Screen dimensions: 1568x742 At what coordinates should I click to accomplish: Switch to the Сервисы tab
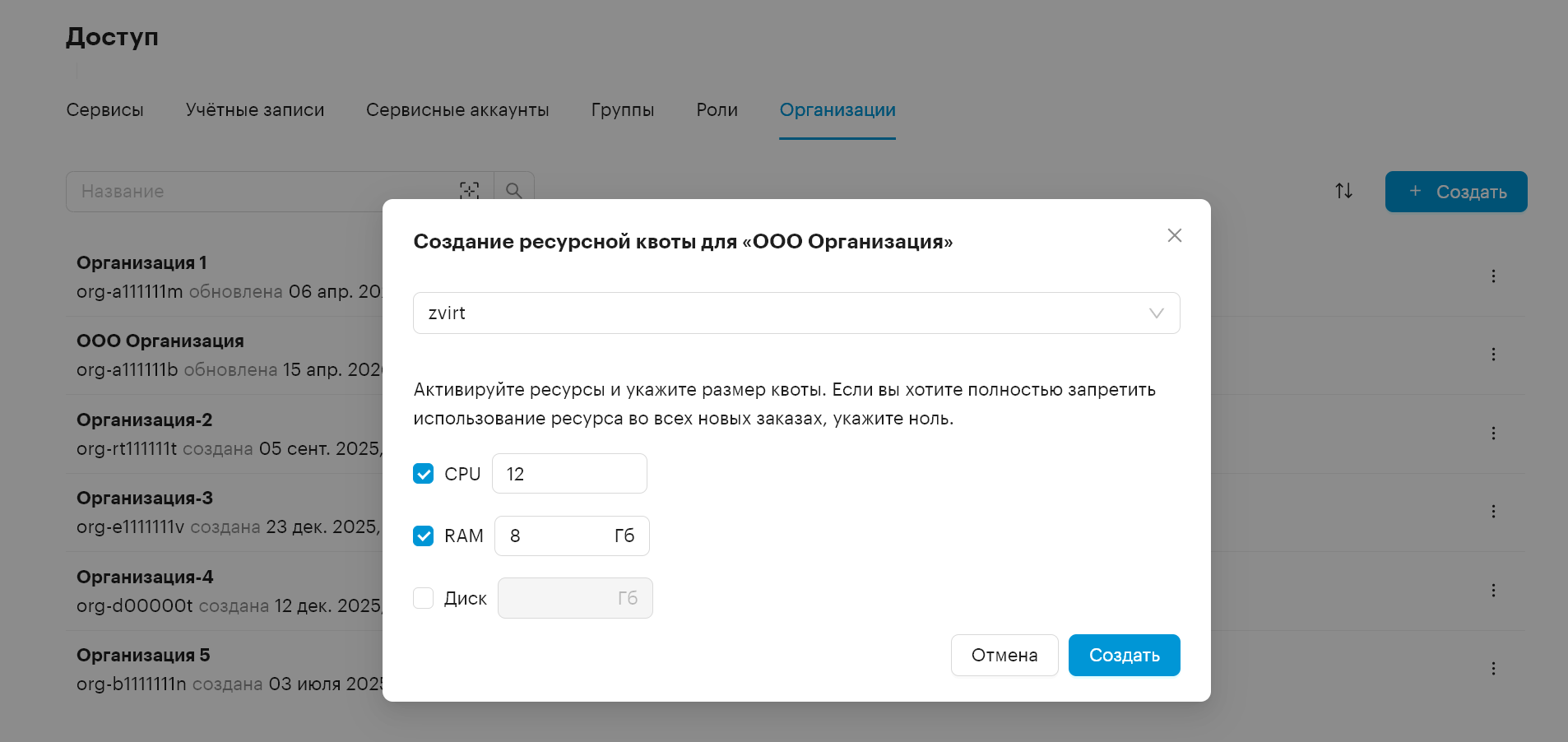click(x=105, y=110)
